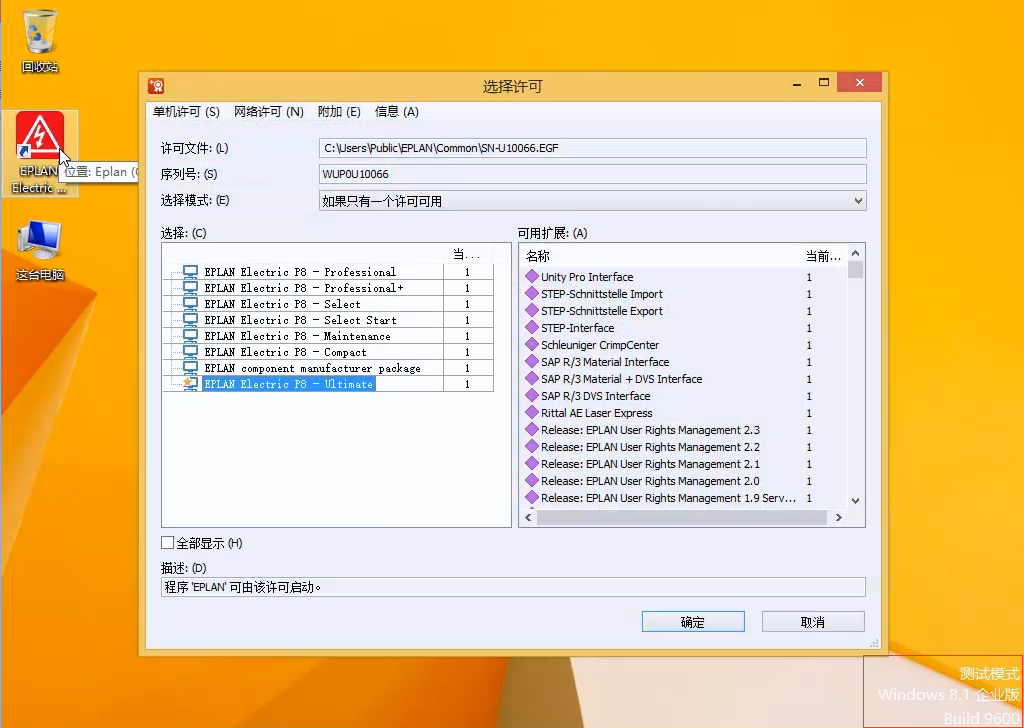The image size is (1024, 728).
Task: Select EPLAN component manufacturer package text
Action: [x=312, y=368]
